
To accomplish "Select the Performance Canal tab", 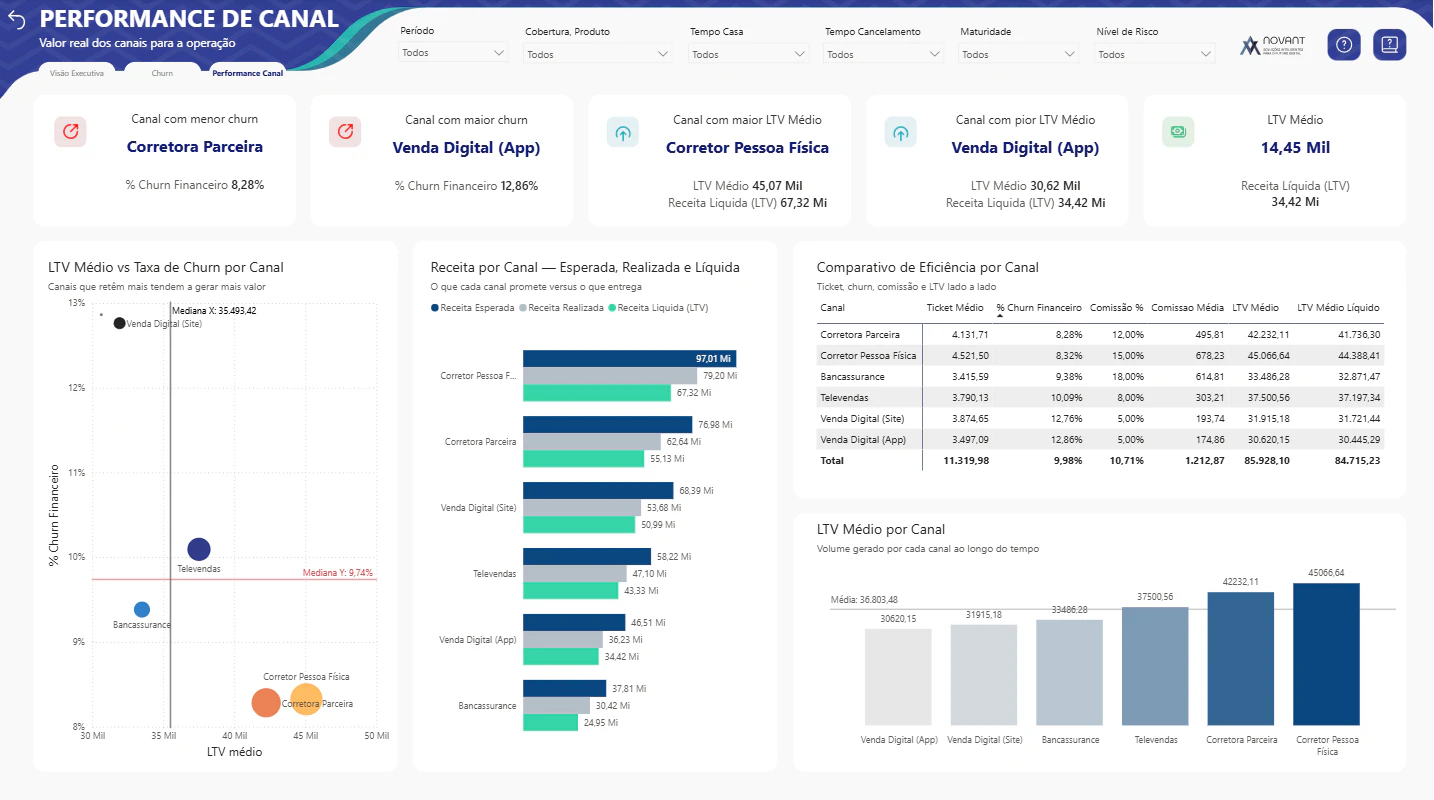I will (247, 73).
